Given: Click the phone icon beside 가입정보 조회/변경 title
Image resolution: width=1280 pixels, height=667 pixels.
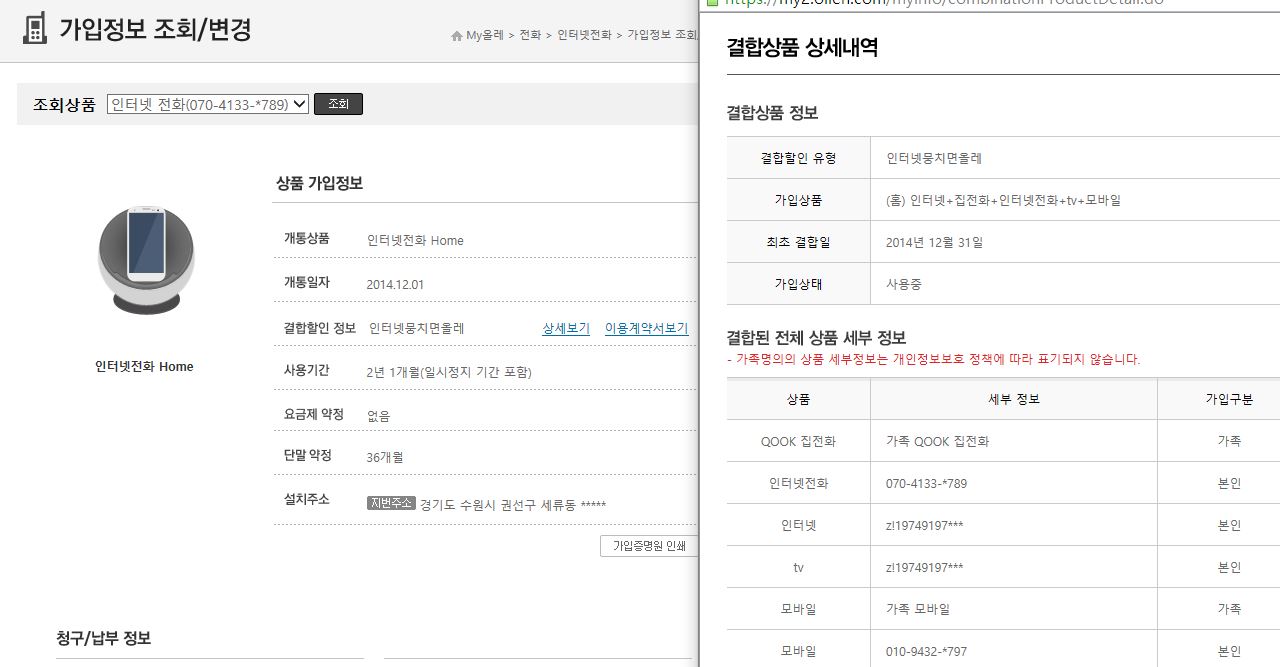Looking at the screenshot, I should click(35, 28).
